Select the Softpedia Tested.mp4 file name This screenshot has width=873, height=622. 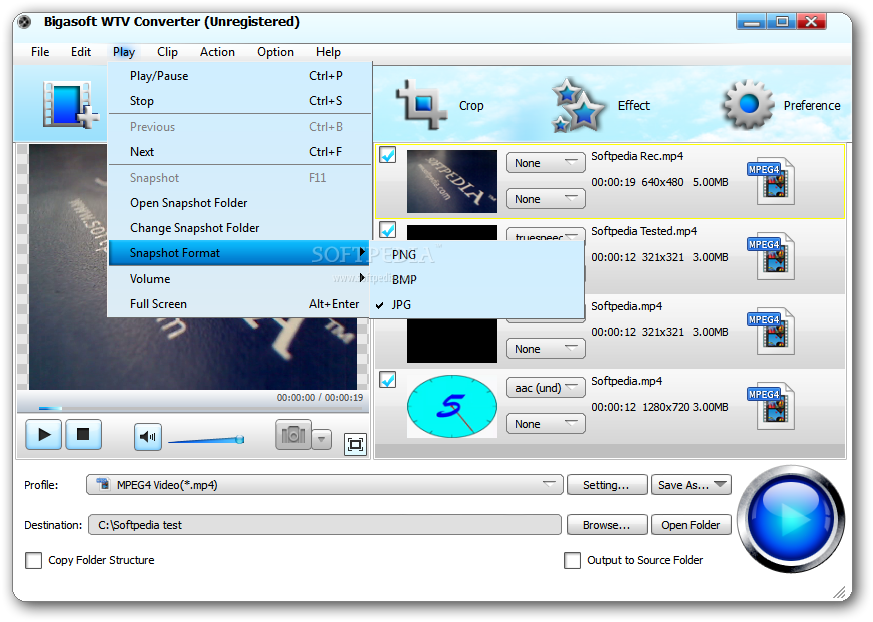[644, 231]
